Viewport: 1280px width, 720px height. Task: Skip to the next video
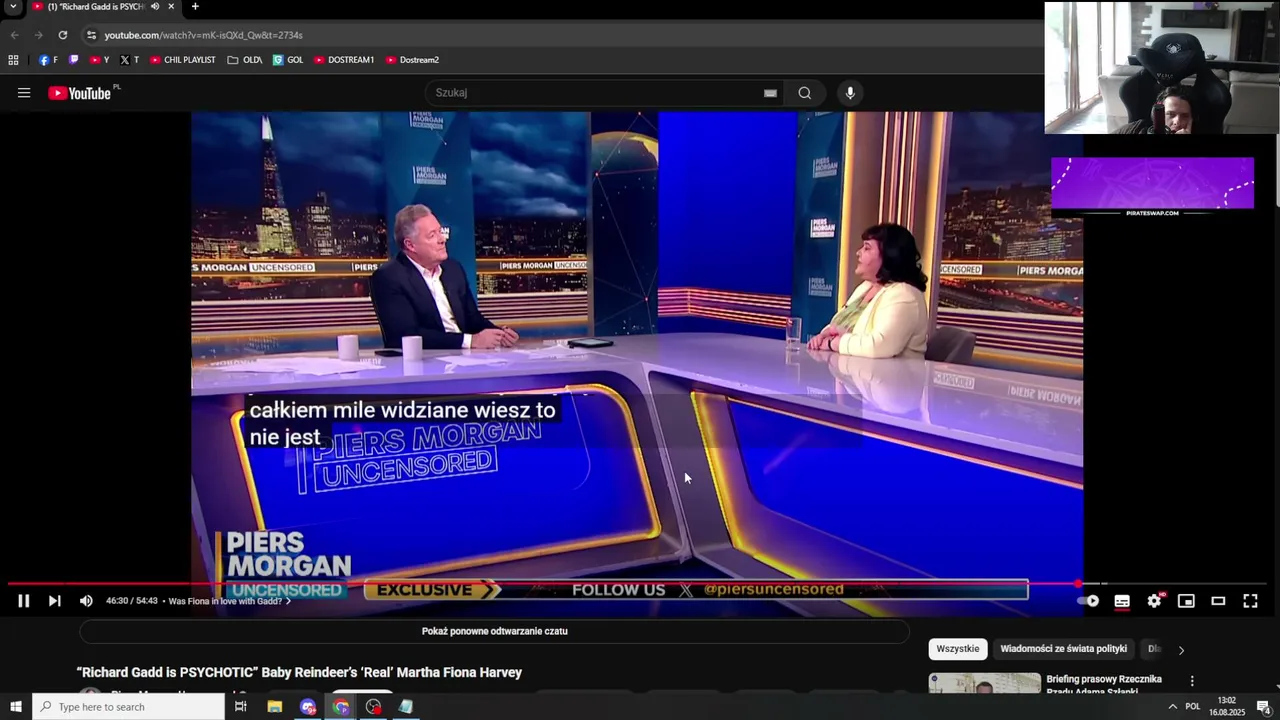54,601
